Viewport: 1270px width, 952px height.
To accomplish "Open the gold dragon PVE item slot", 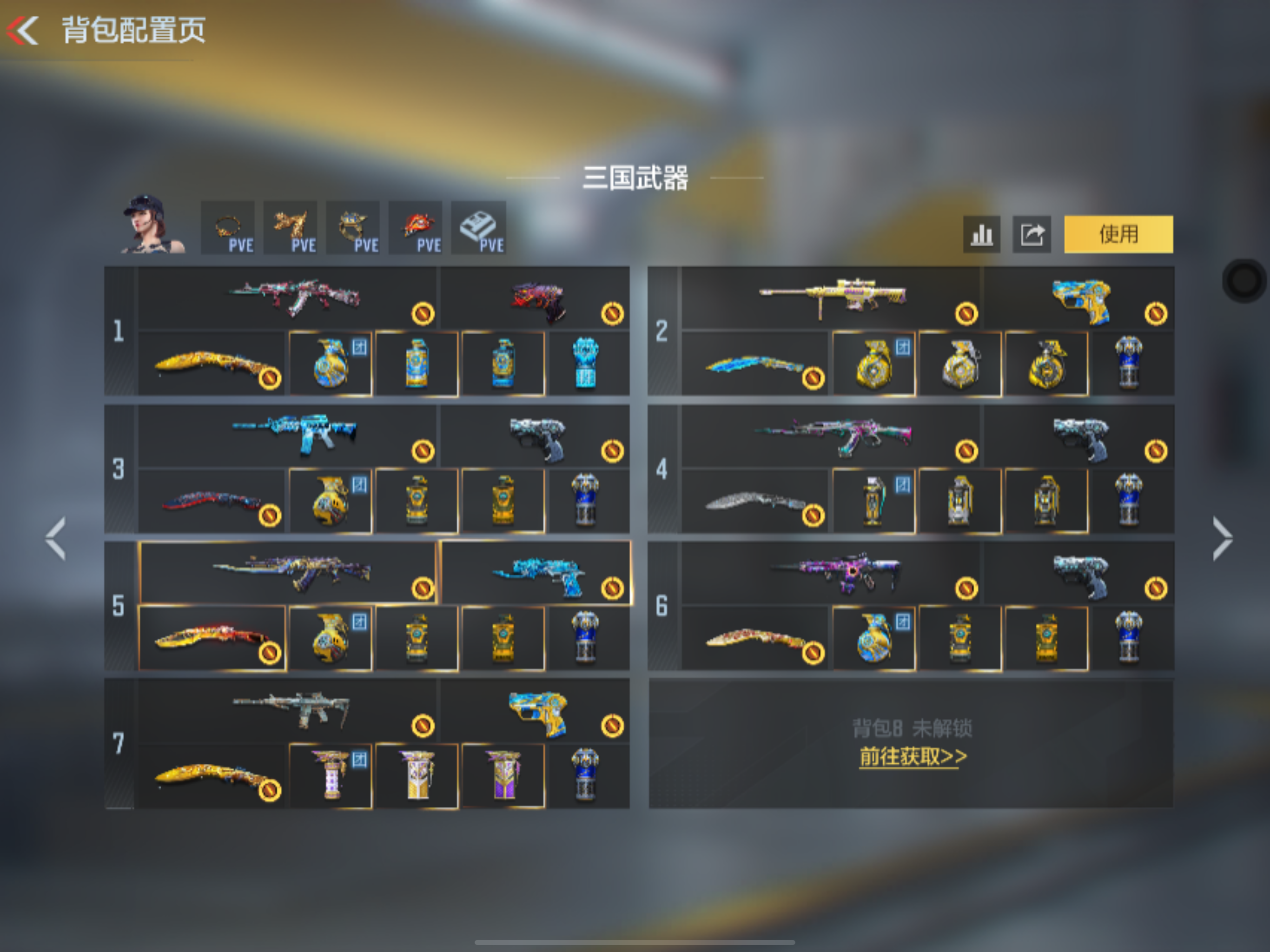I will [290, 228].
